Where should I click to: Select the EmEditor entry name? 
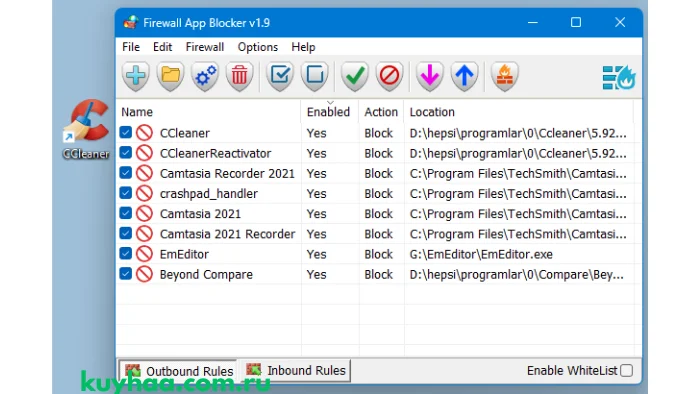184,254
